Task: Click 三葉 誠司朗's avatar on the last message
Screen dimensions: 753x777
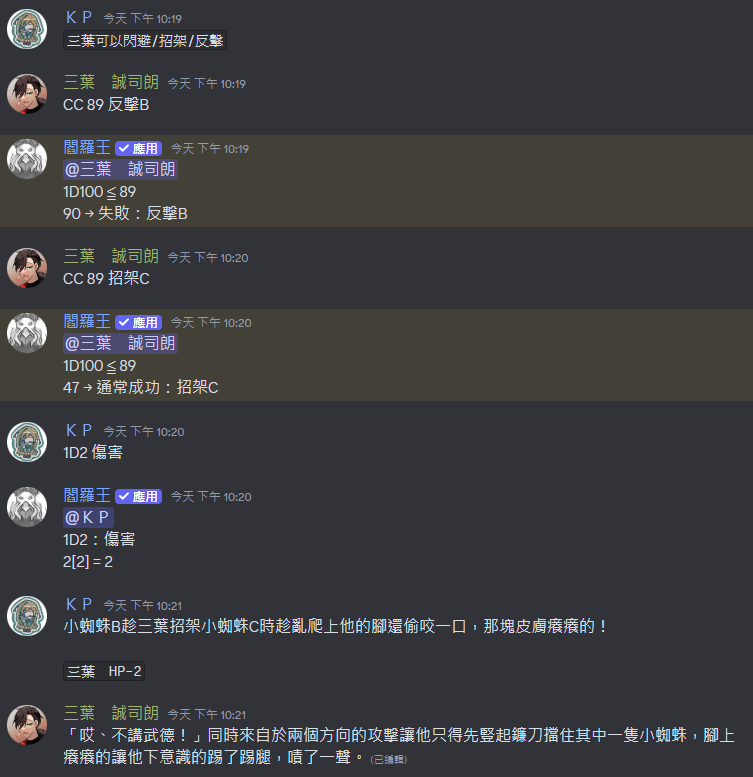Action: 27,724
